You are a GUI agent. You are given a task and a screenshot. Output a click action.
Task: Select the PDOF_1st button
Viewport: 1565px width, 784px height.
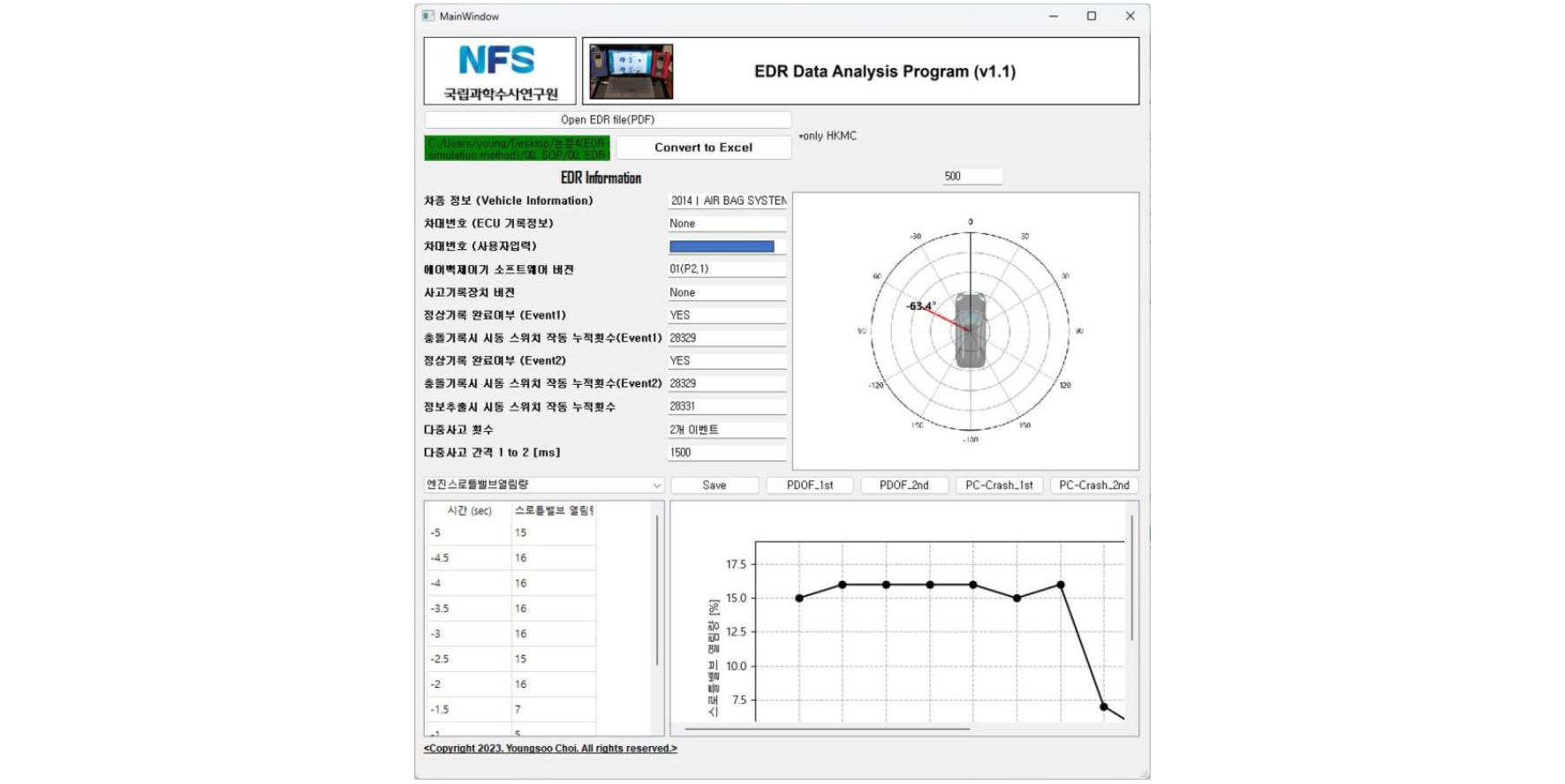(x=810, y=485)
